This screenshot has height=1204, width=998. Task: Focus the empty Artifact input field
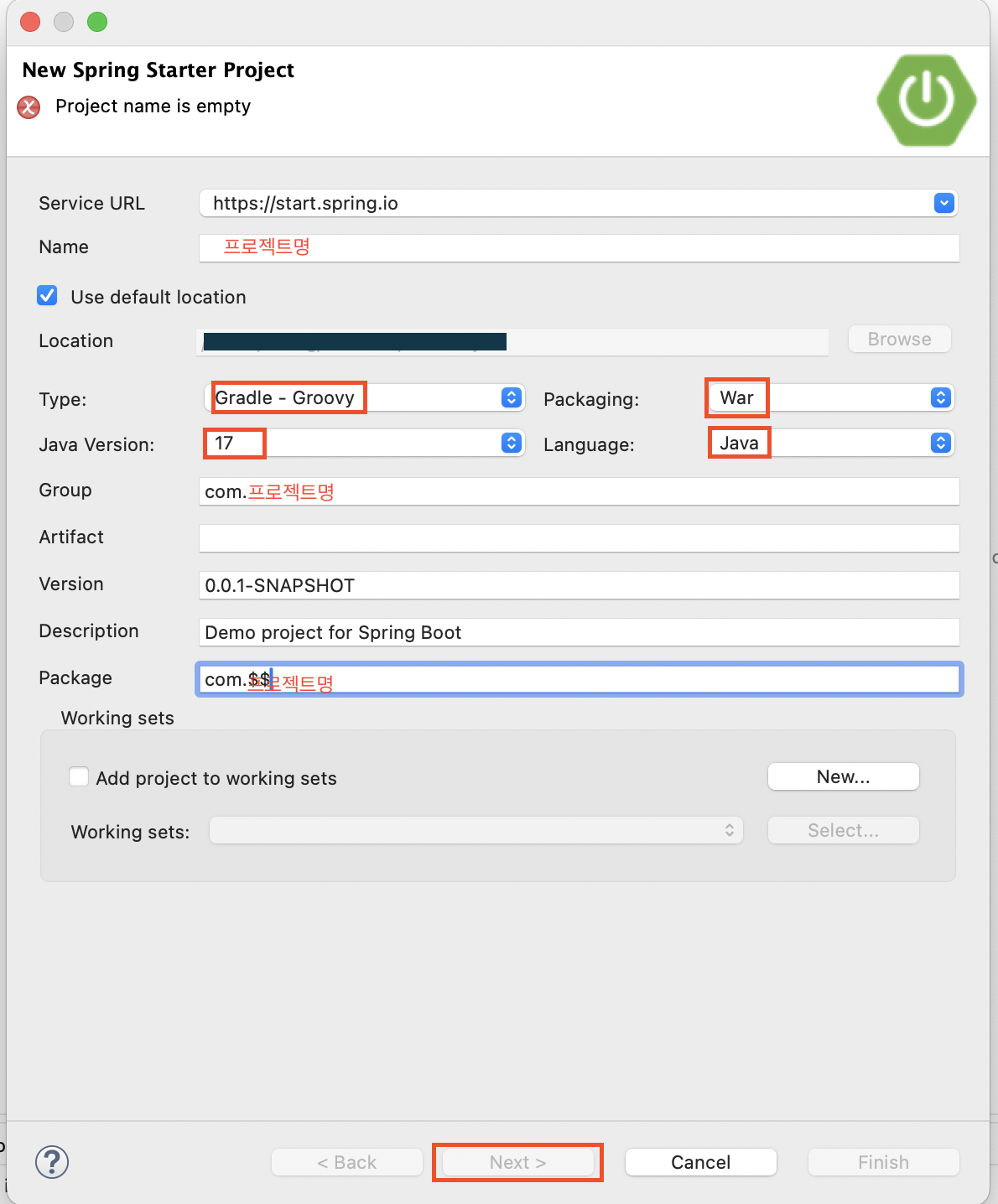point(580,538)
